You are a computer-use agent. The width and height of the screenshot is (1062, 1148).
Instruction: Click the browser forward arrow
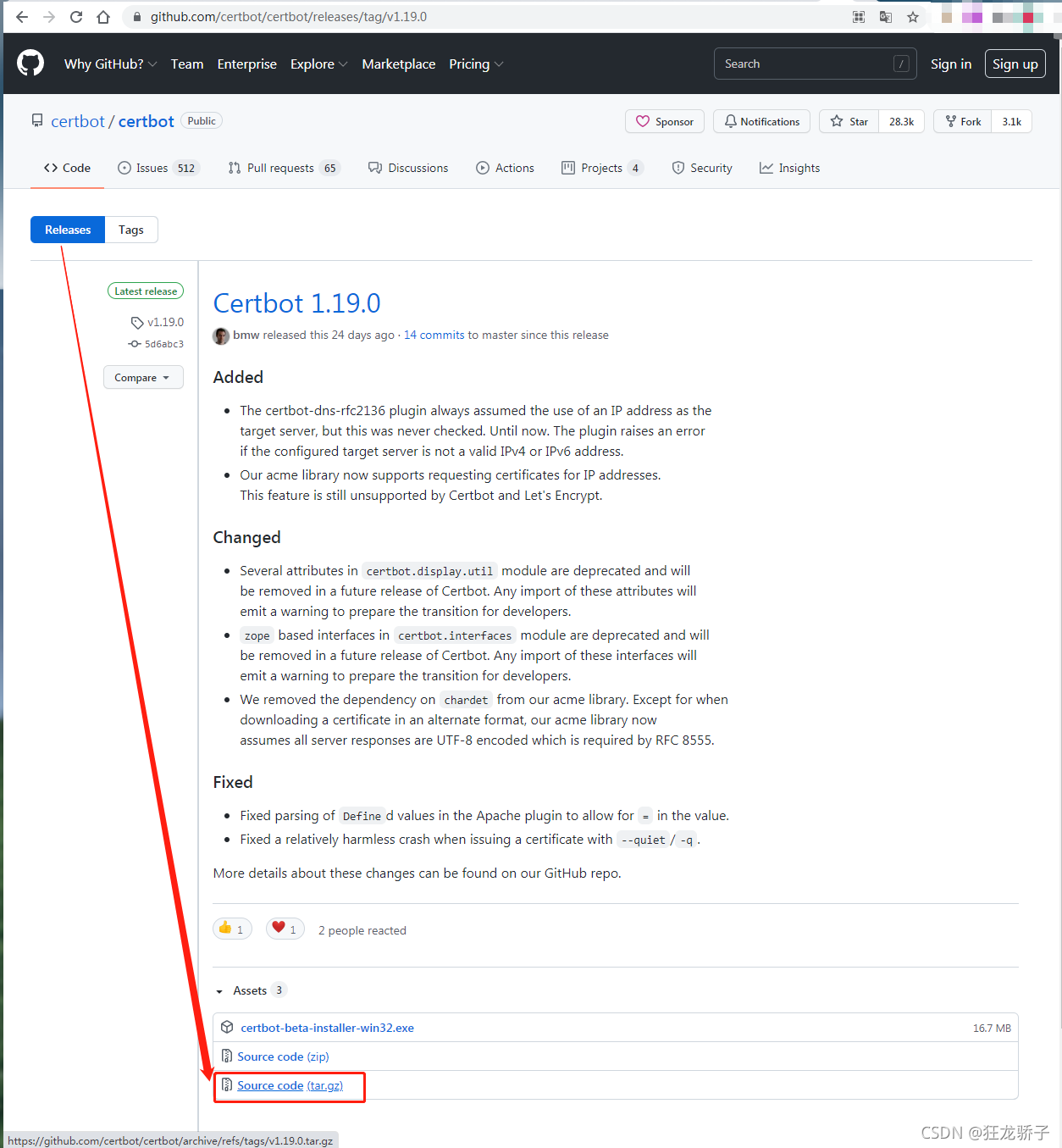[x=49, y=17]
